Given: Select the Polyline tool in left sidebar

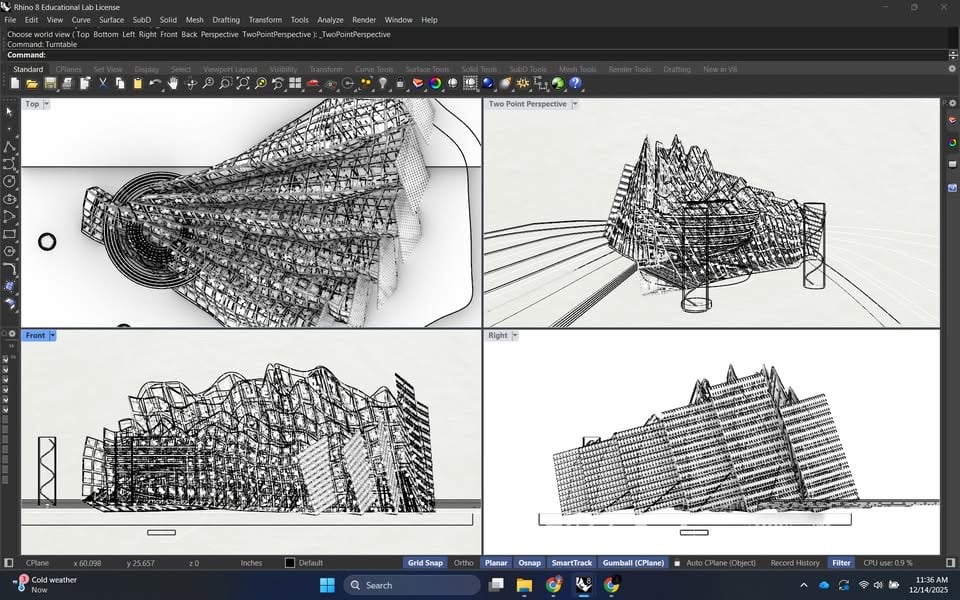Looking at the screenshot, I should pyautogui.click(x=10, y=146).
